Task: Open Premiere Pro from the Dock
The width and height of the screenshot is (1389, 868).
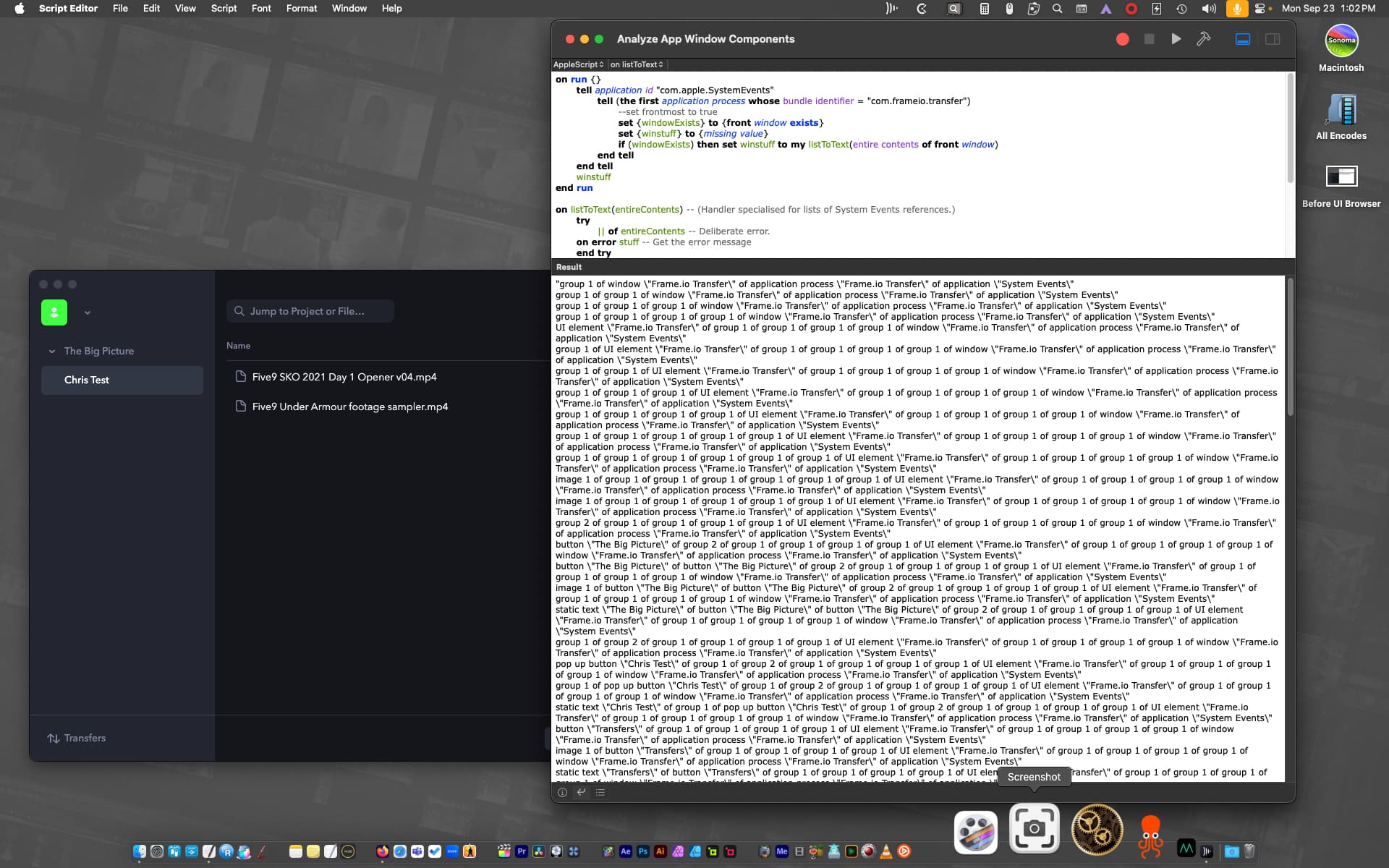Action: pos(522,851)
